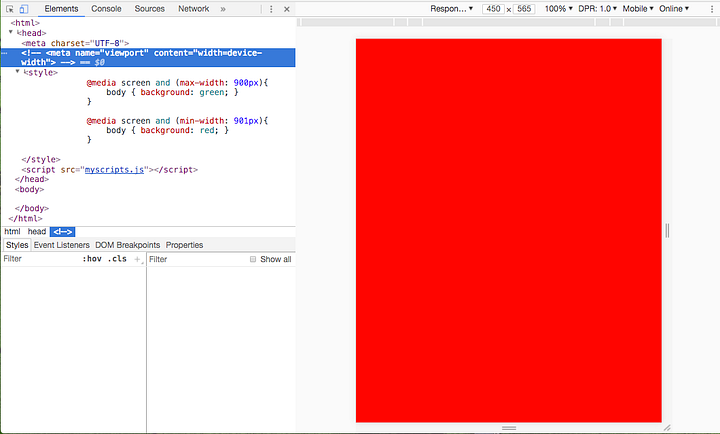720x434 pixels.
Task: Grab the right-edge viewport resize handle
Action: [x=667, y=230]
